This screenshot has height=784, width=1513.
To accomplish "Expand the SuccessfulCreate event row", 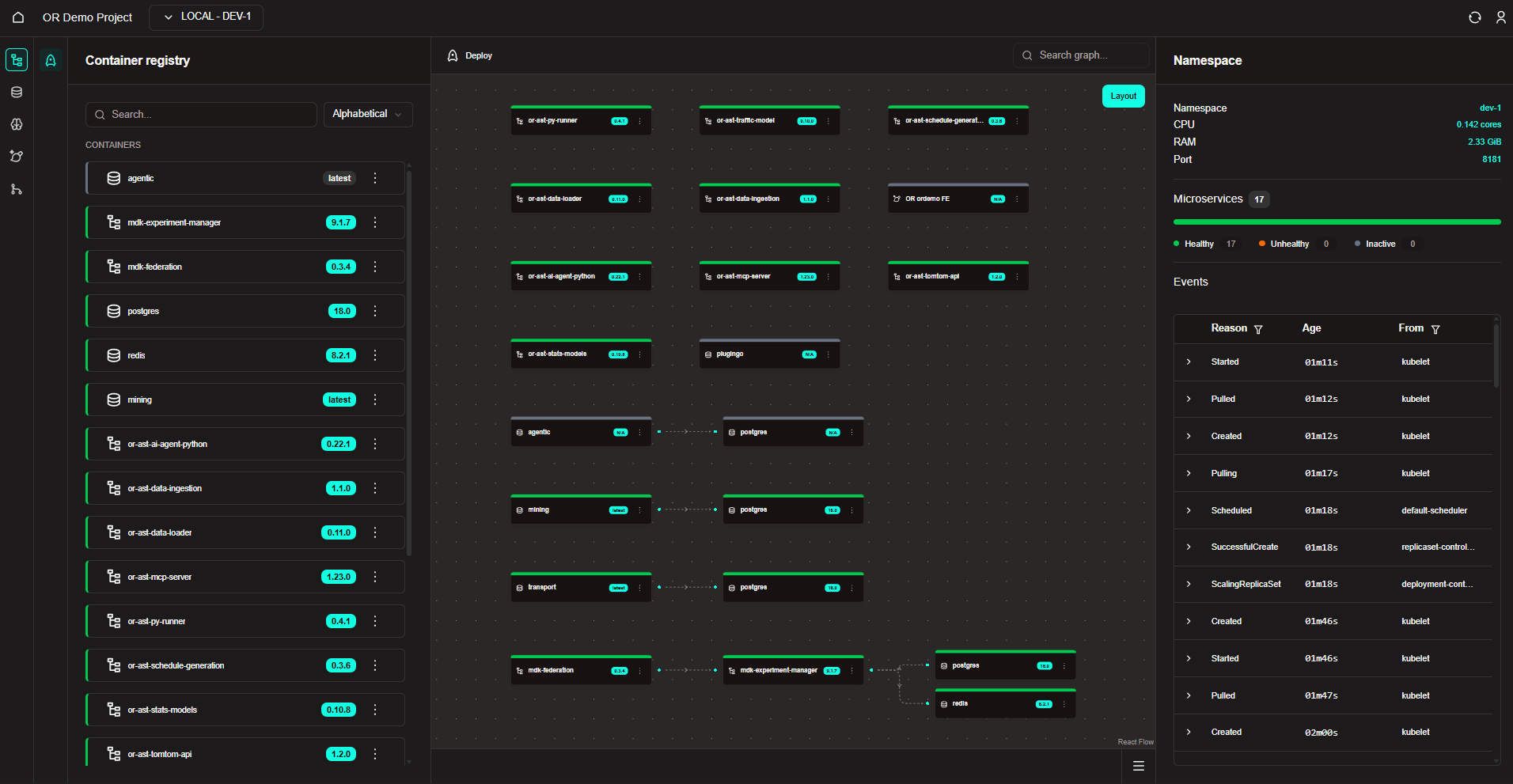I will coord(1189,547).
